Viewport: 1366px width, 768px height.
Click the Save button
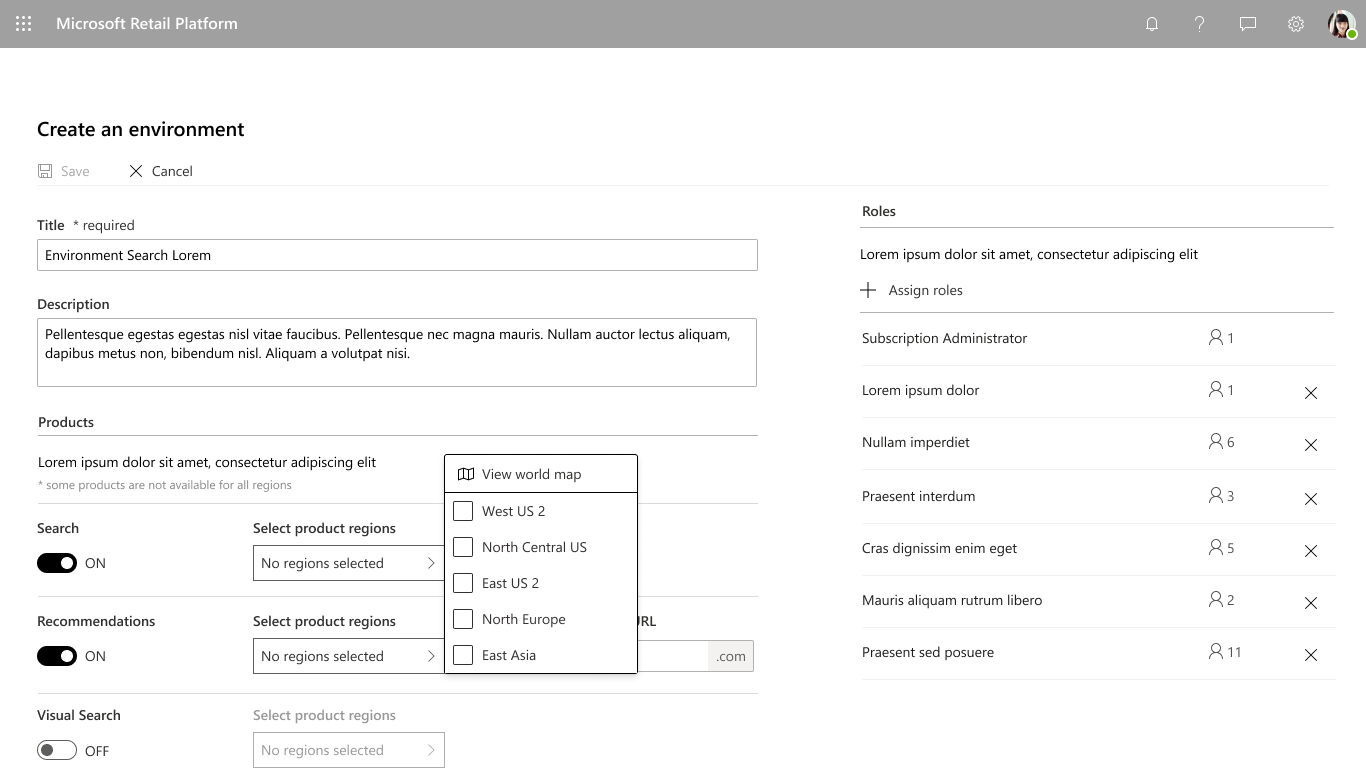[64, 171]
